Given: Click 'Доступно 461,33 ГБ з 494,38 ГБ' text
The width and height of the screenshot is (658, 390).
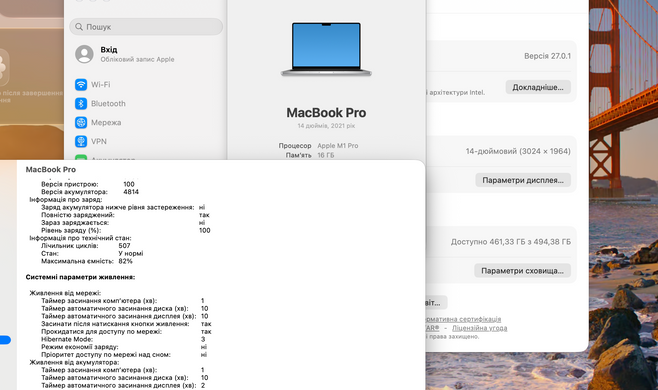Looking at the screenshot, I should pyautogui.click(x=511, y=242).
